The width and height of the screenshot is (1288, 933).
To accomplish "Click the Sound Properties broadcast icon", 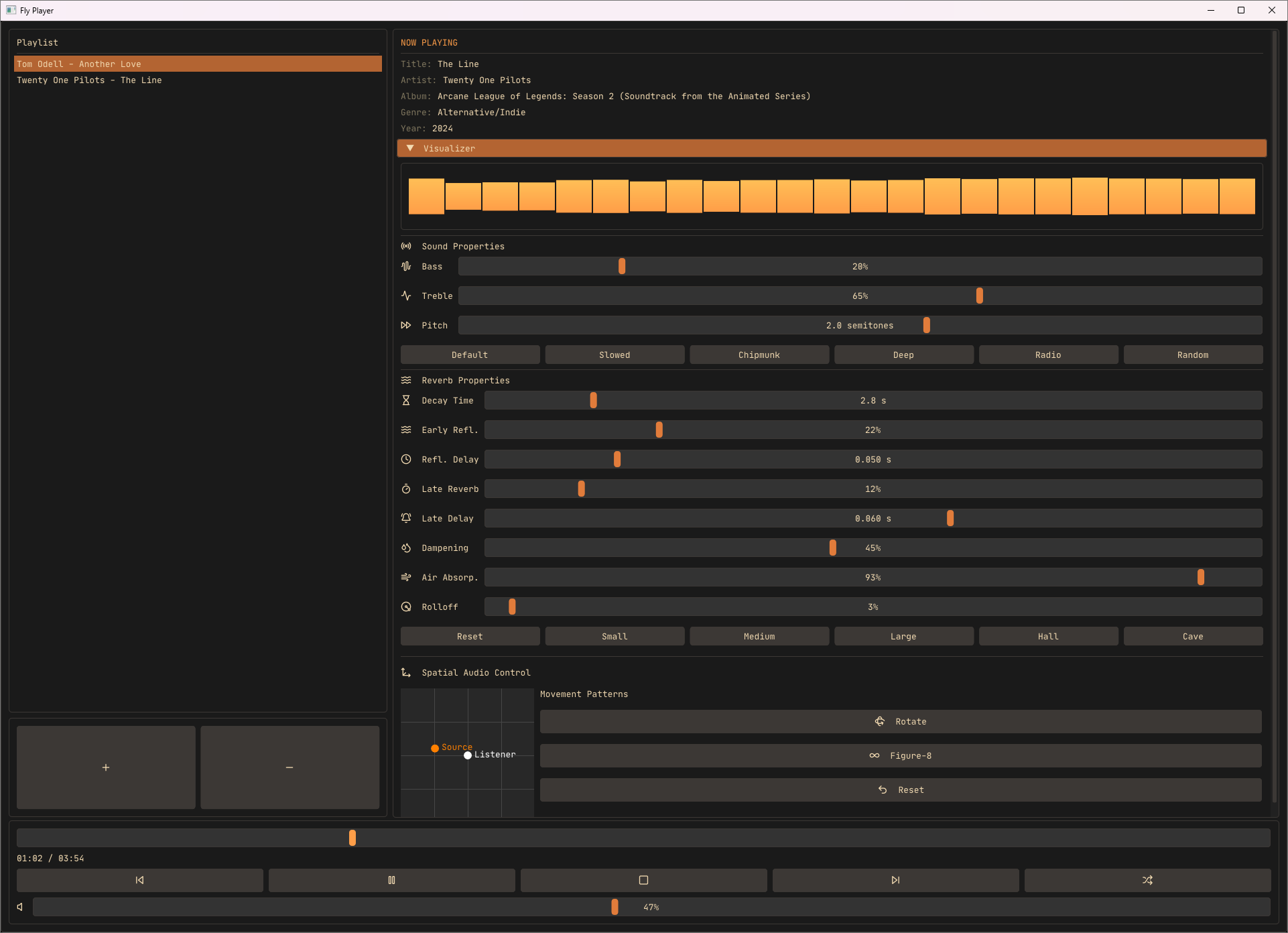I will tap(406, 246).
